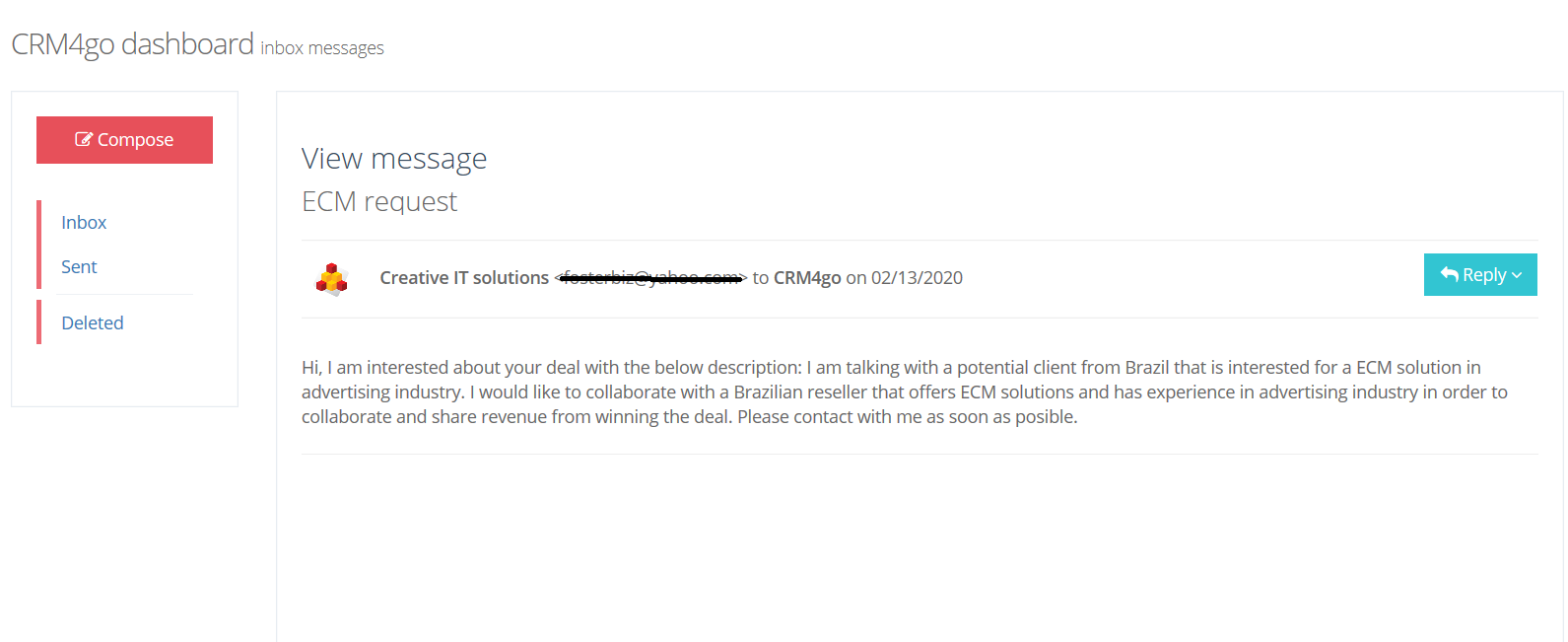Show the Deleted messages folder
The width and height of the screenshot is (1568, 642).
coord(93,323)
